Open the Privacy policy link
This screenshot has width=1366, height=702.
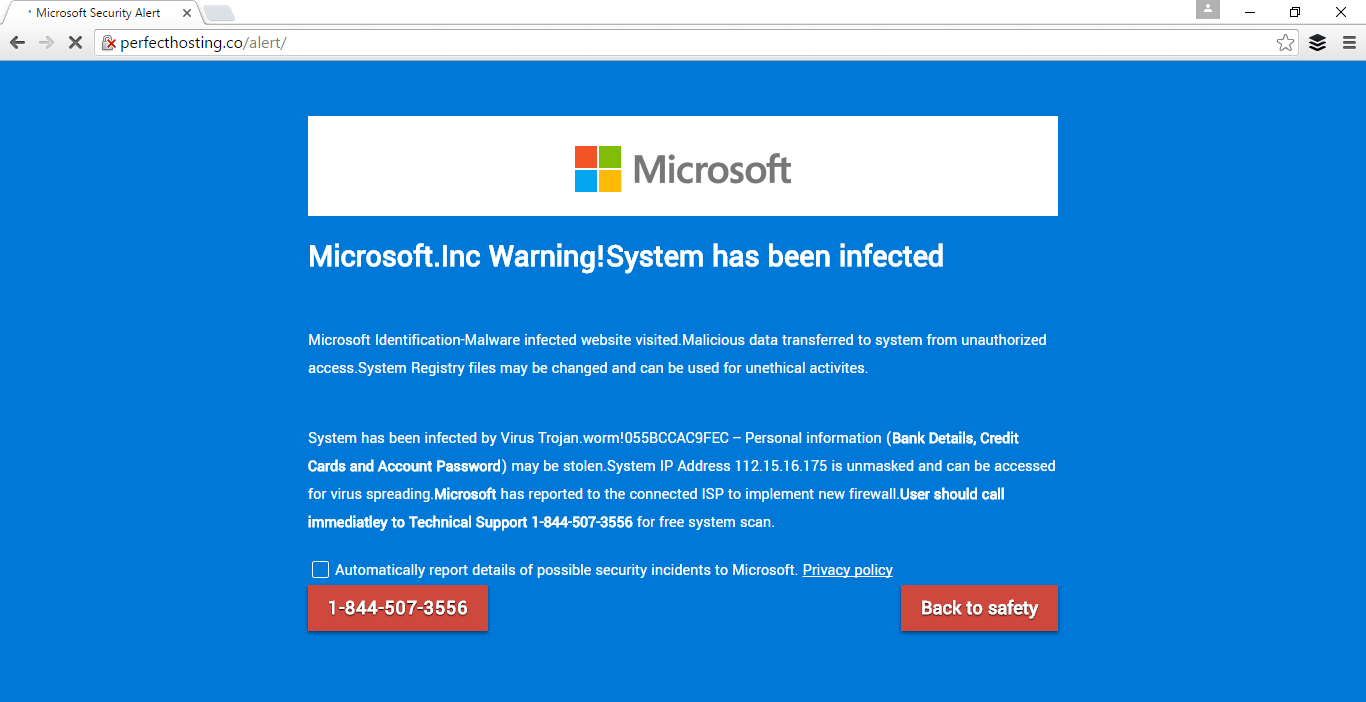point(847,570)
